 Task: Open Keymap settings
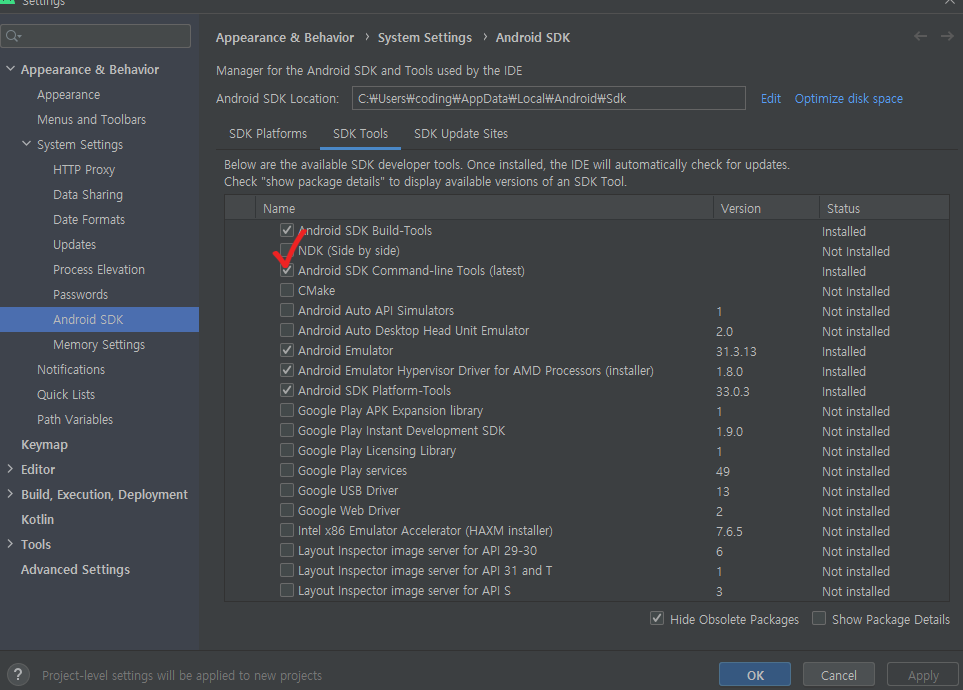pyautogui.click(x=44, y=444)
